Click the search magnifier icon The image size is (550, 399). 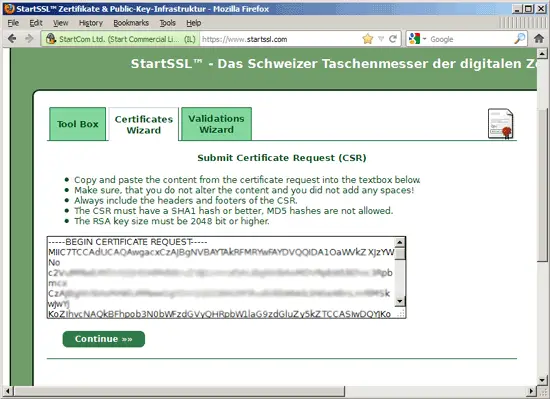(519, 39)
